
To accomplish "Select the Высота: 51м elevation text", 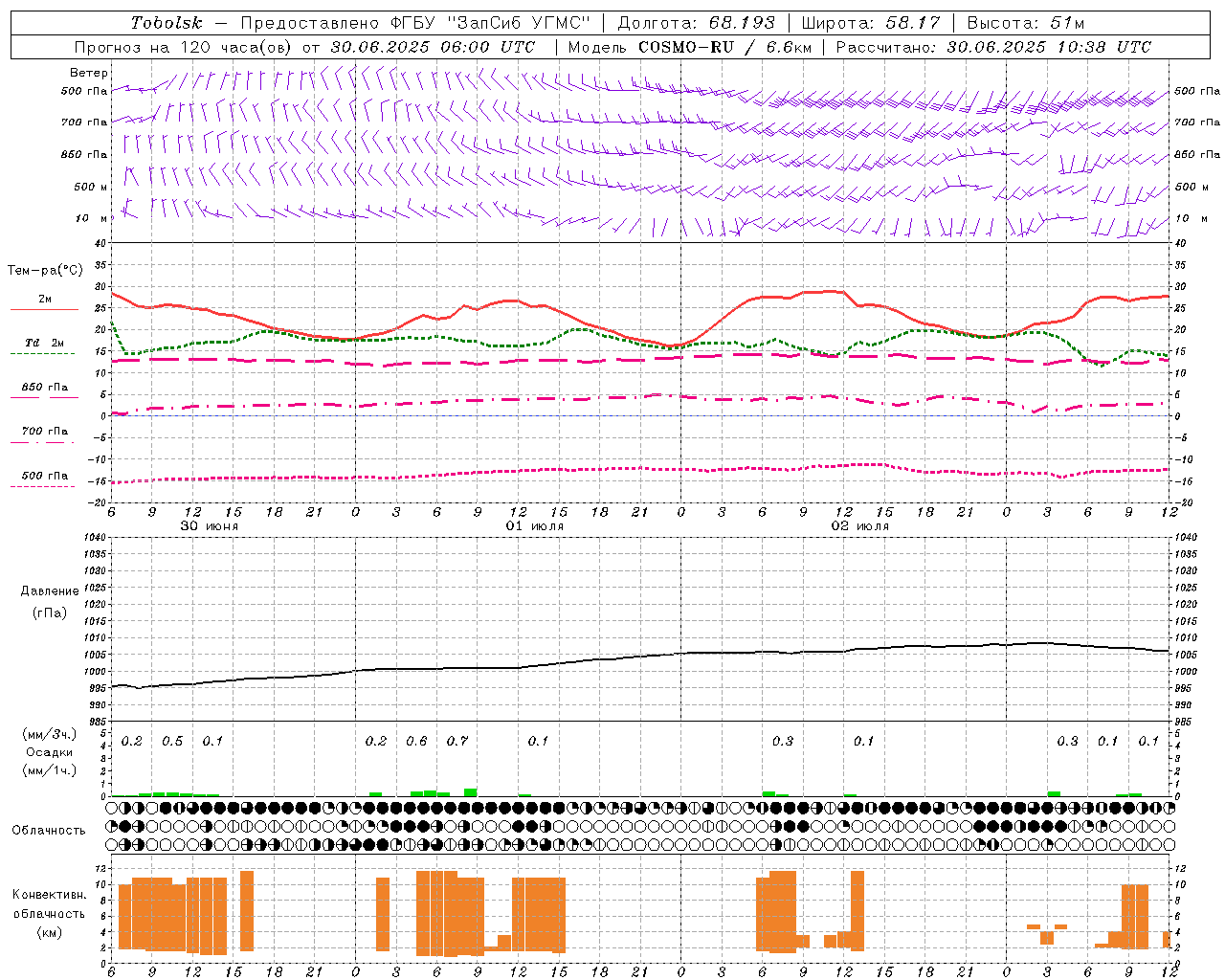I will pos(1026,23).
